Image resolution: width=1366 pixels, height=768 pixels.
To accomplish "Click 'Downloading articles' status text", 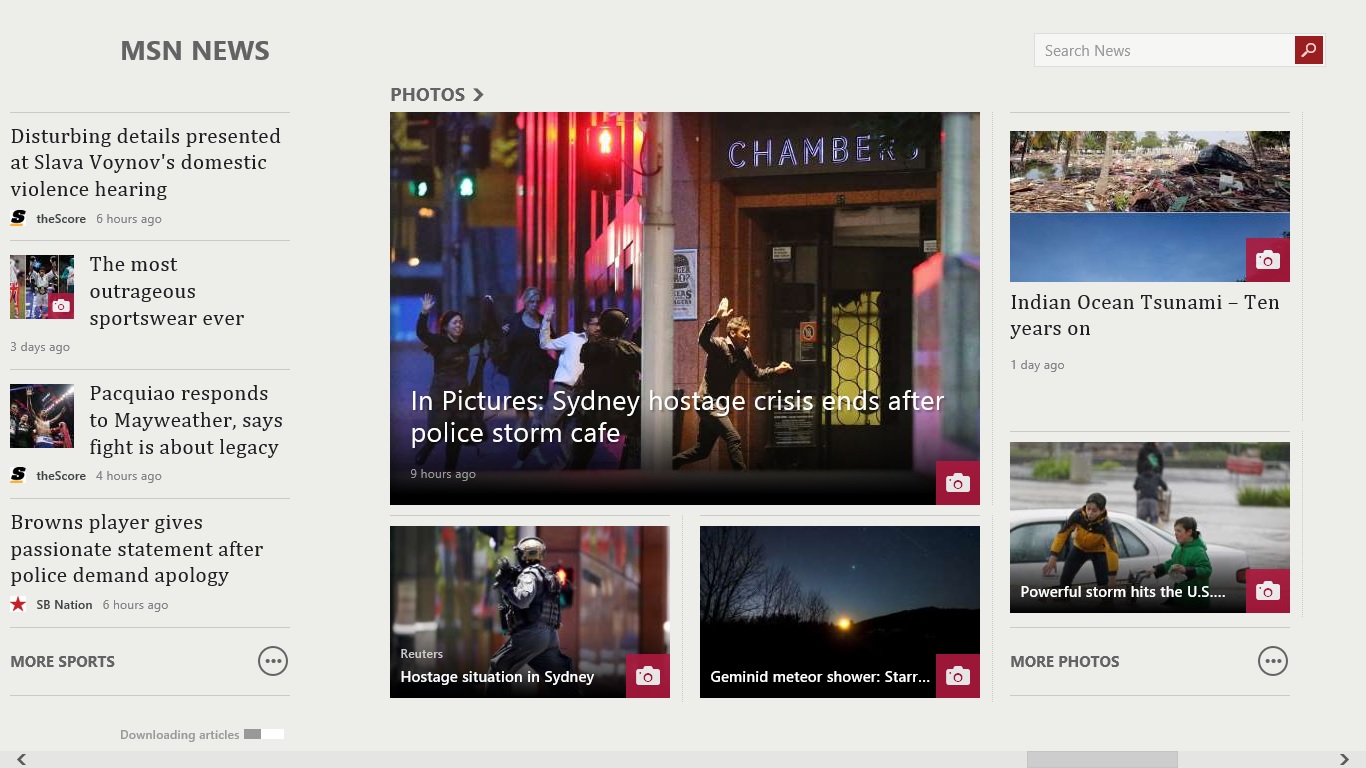I will click(x=180, y=735).
